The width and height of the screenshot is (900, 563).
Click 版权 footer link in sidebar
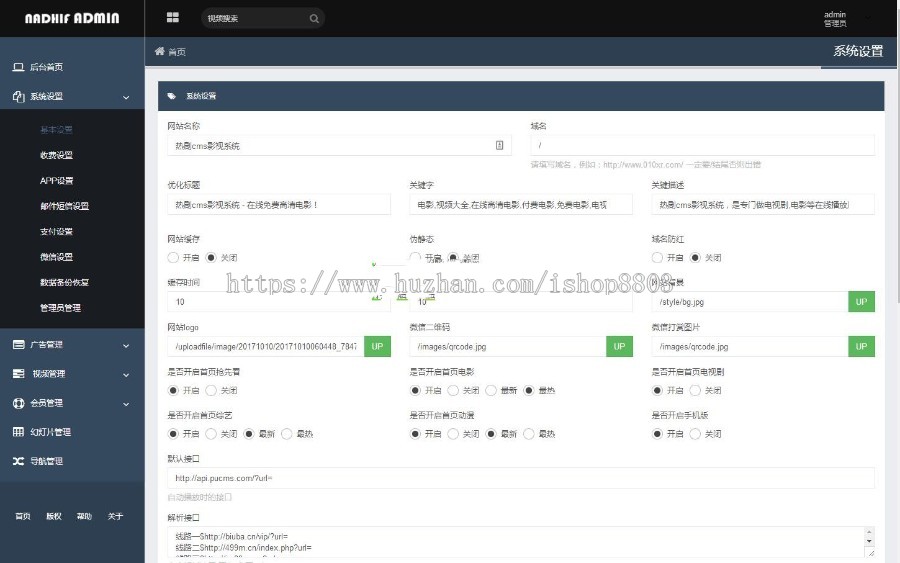(x=54, y=516)
